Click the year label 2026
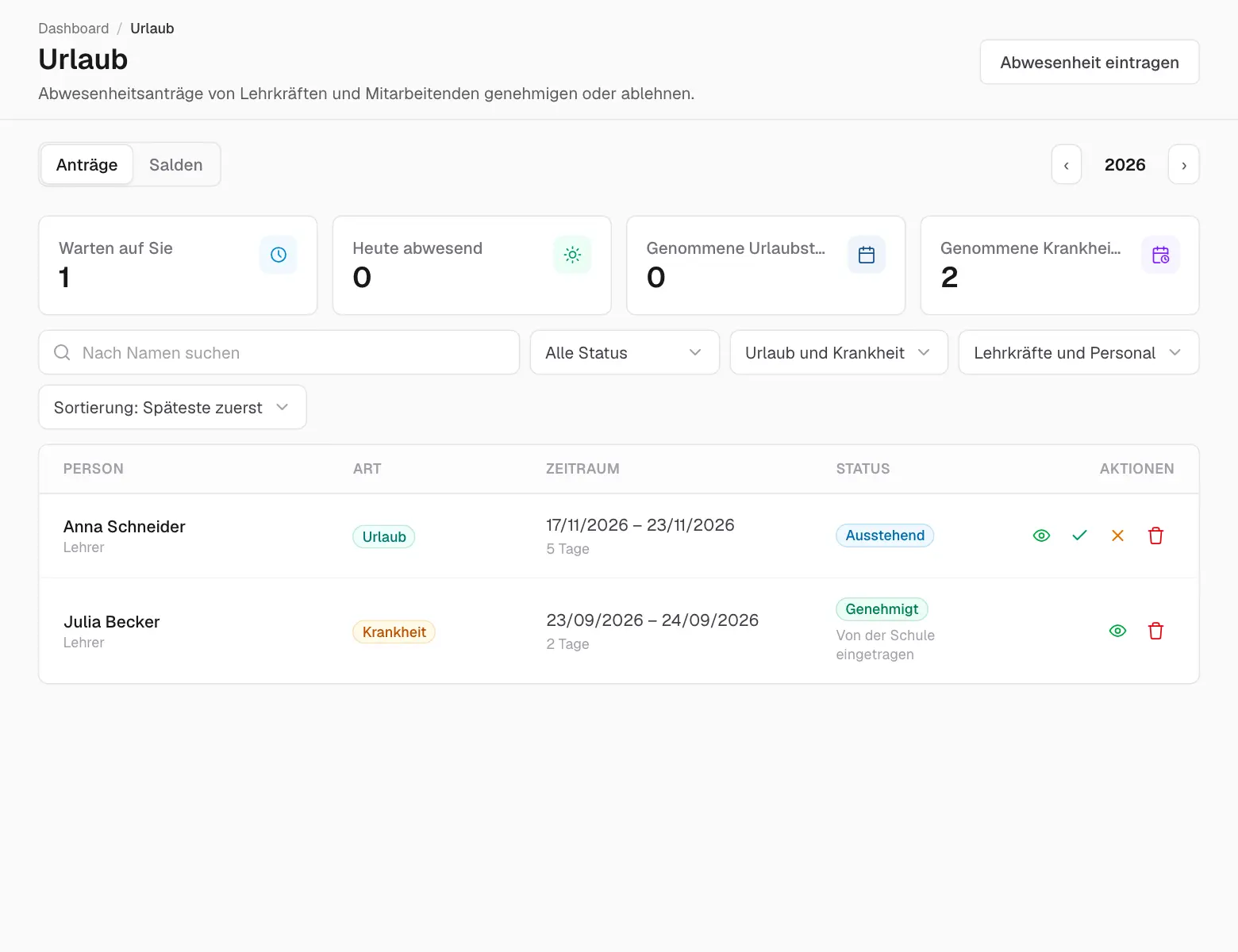Screen dimensions: 1238x952 click(x=1125, y=165)
